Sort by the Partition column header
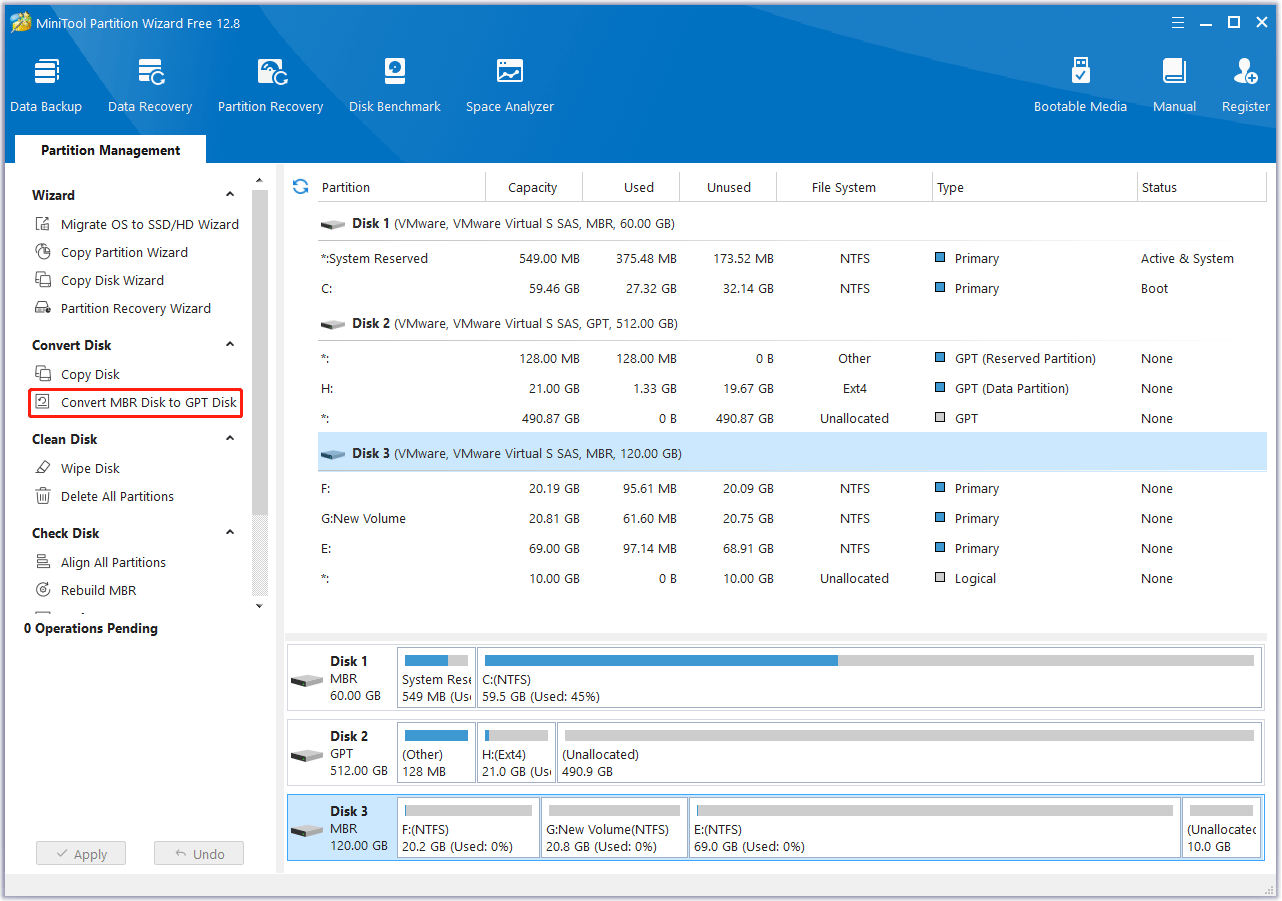Screen dimensions: 1282x901 tap(401, 187)
